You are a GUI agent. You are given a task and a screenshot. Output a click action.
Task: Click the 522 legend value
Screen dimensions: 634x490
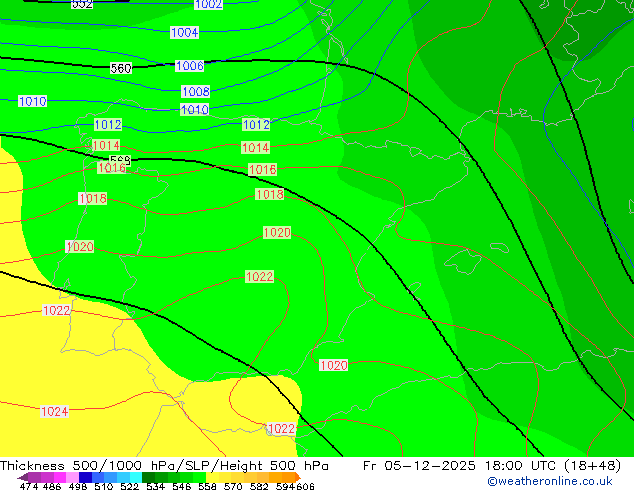[129, 486]
